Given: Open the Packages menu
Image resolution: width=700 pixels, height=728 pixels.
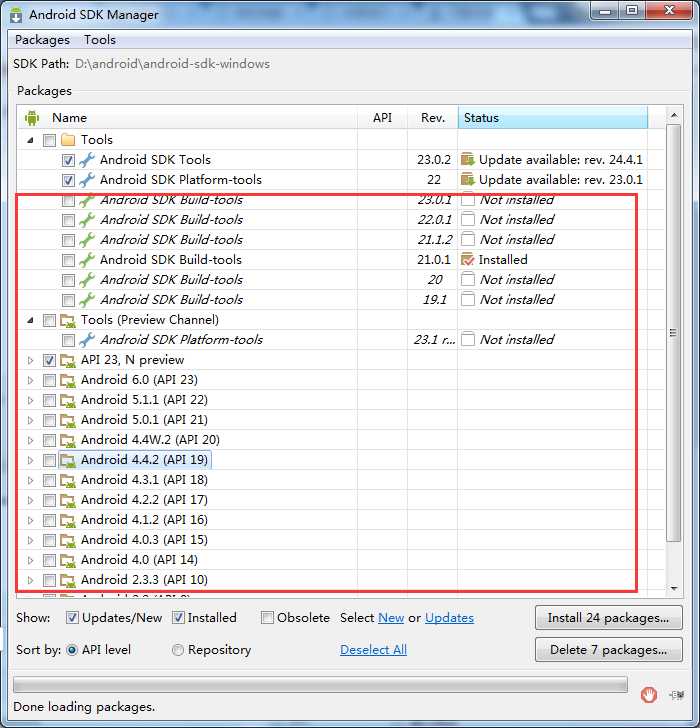Looking at the screenshot, I should pos(42,40).
